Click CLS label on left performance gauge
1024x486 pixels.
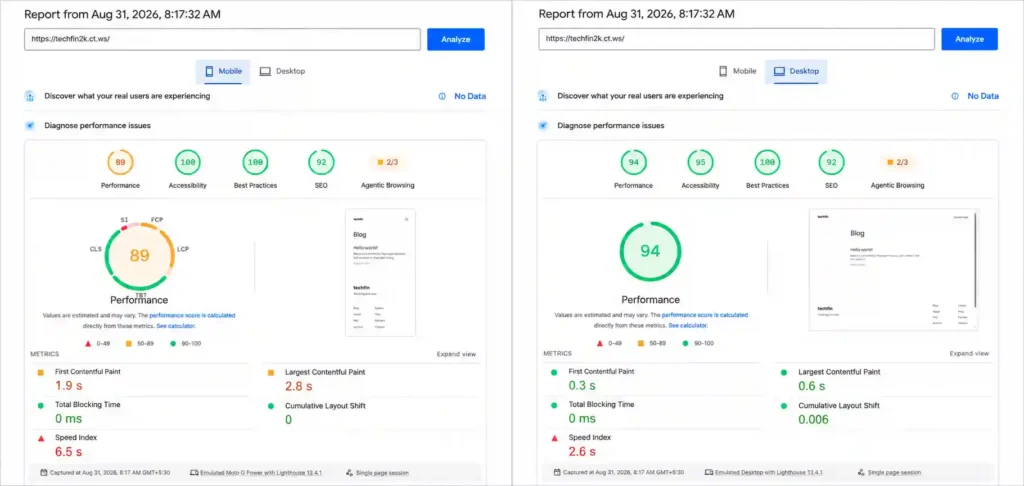click(96, 250)
